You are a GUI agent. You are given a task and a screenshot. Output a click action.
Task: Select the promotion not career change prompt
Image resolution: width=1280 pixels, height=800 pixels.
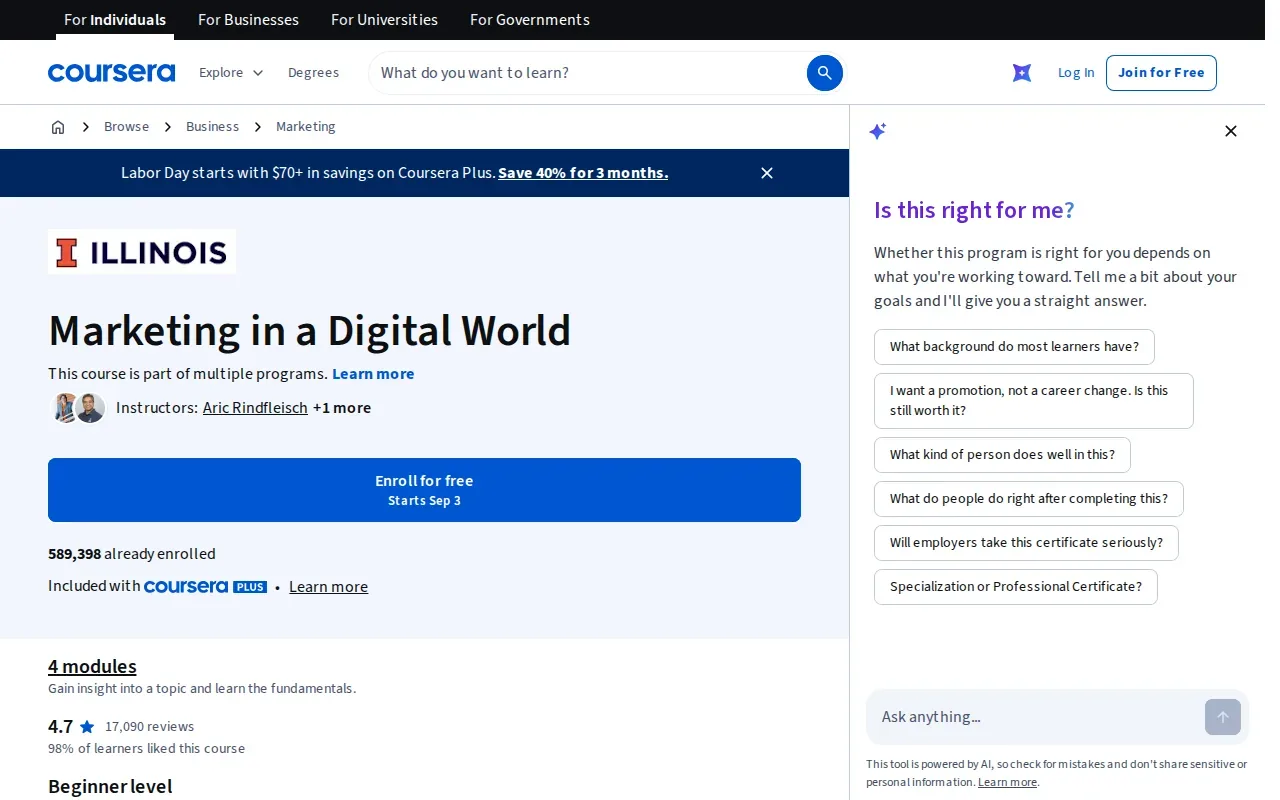pos(1034,401)
